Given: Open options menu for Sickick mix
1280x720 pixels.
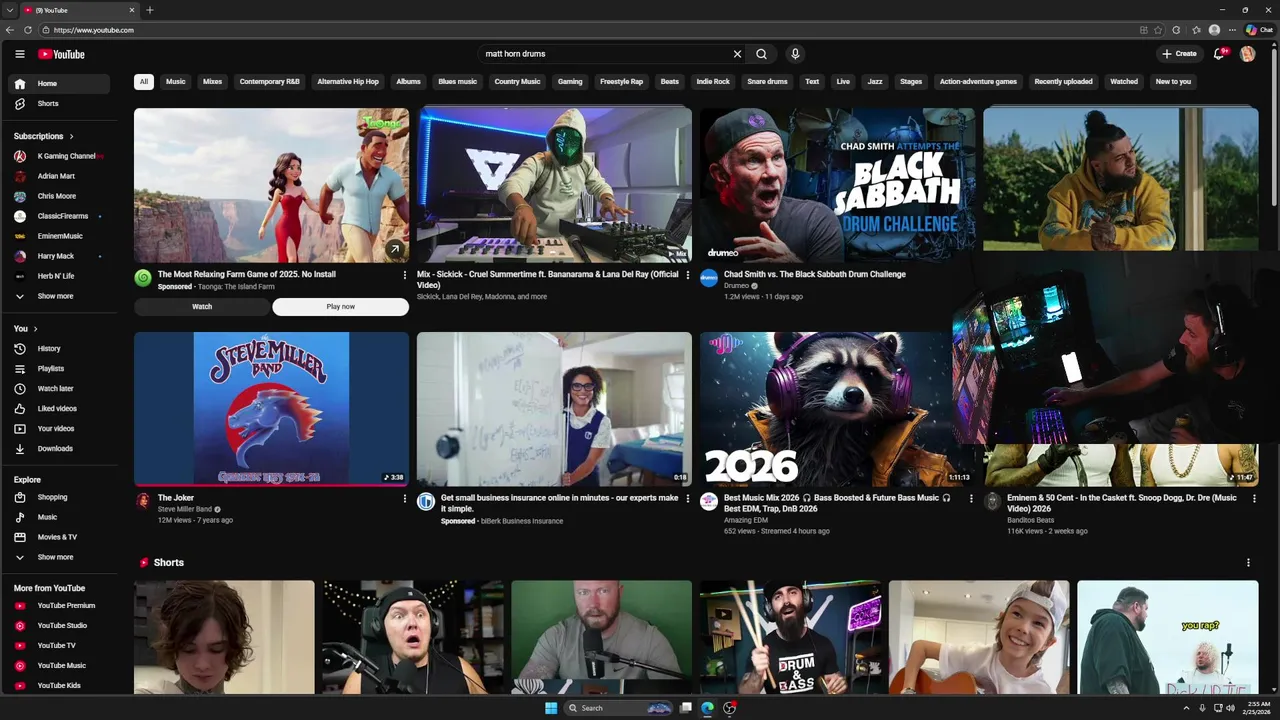Looking at the screenshot, I should (688, 275).
